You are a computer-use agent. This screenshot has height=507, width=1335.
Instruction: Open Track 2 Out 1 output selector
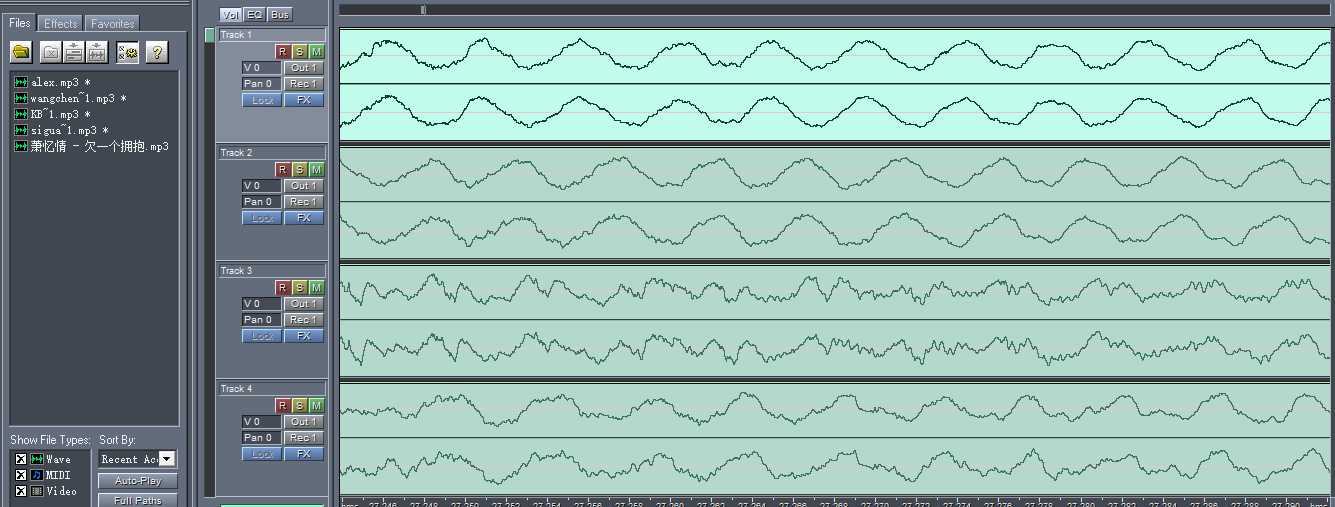[x=304, y=185]
